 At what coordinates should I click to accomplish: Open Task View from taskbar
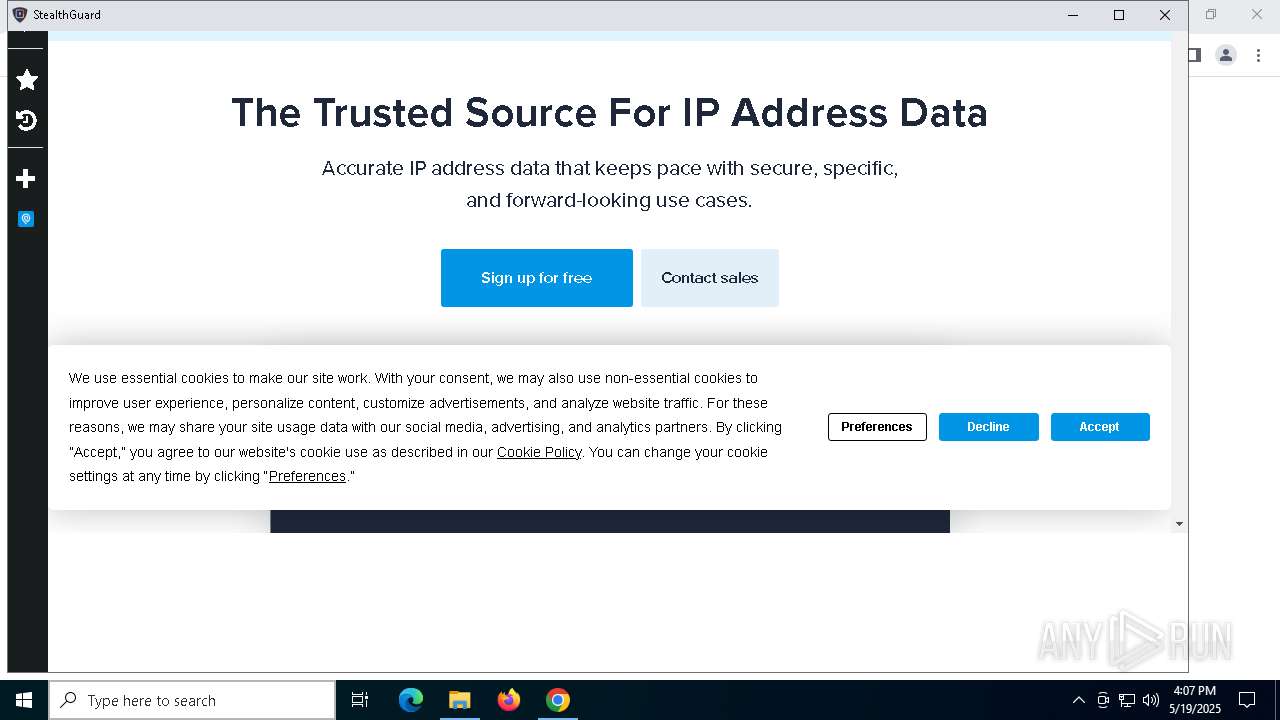click(x=360, y=700)
